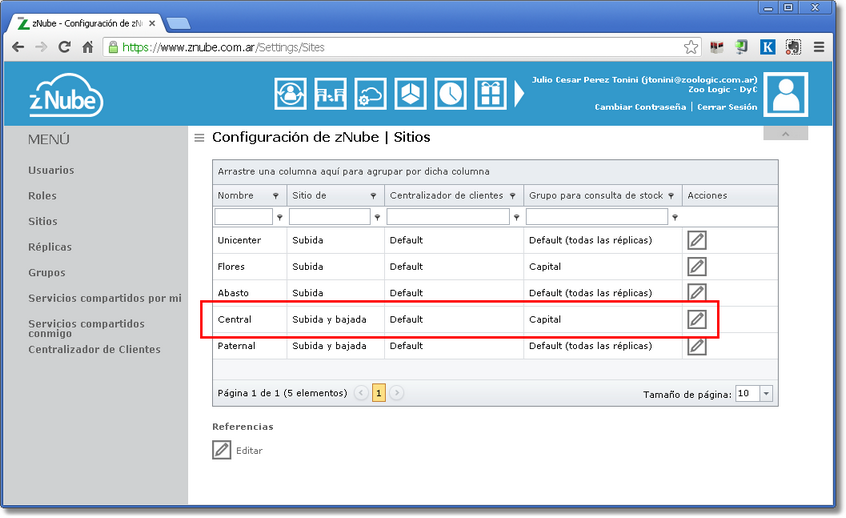This screenshot has width=846, height=518.
Task: Bookmark this page with the star icon
Action: [x=691, y=47]
